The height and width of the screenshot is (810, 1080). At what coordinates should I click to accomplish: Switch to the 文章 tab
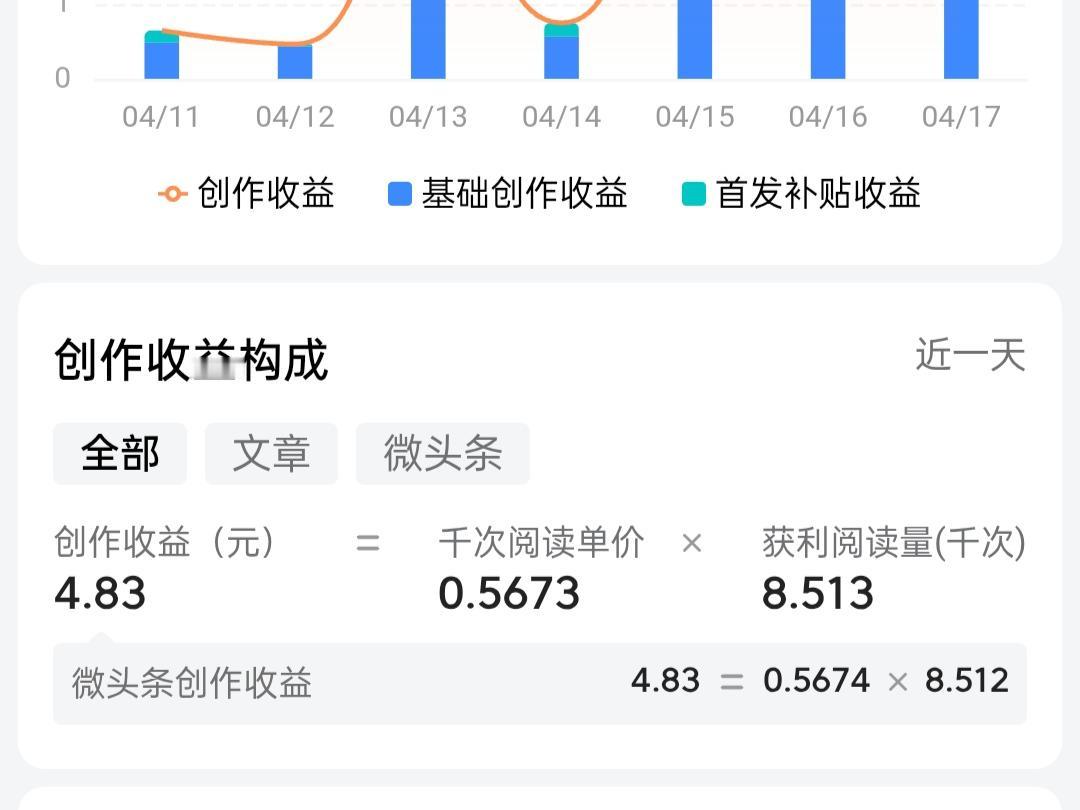click(271, 453)
